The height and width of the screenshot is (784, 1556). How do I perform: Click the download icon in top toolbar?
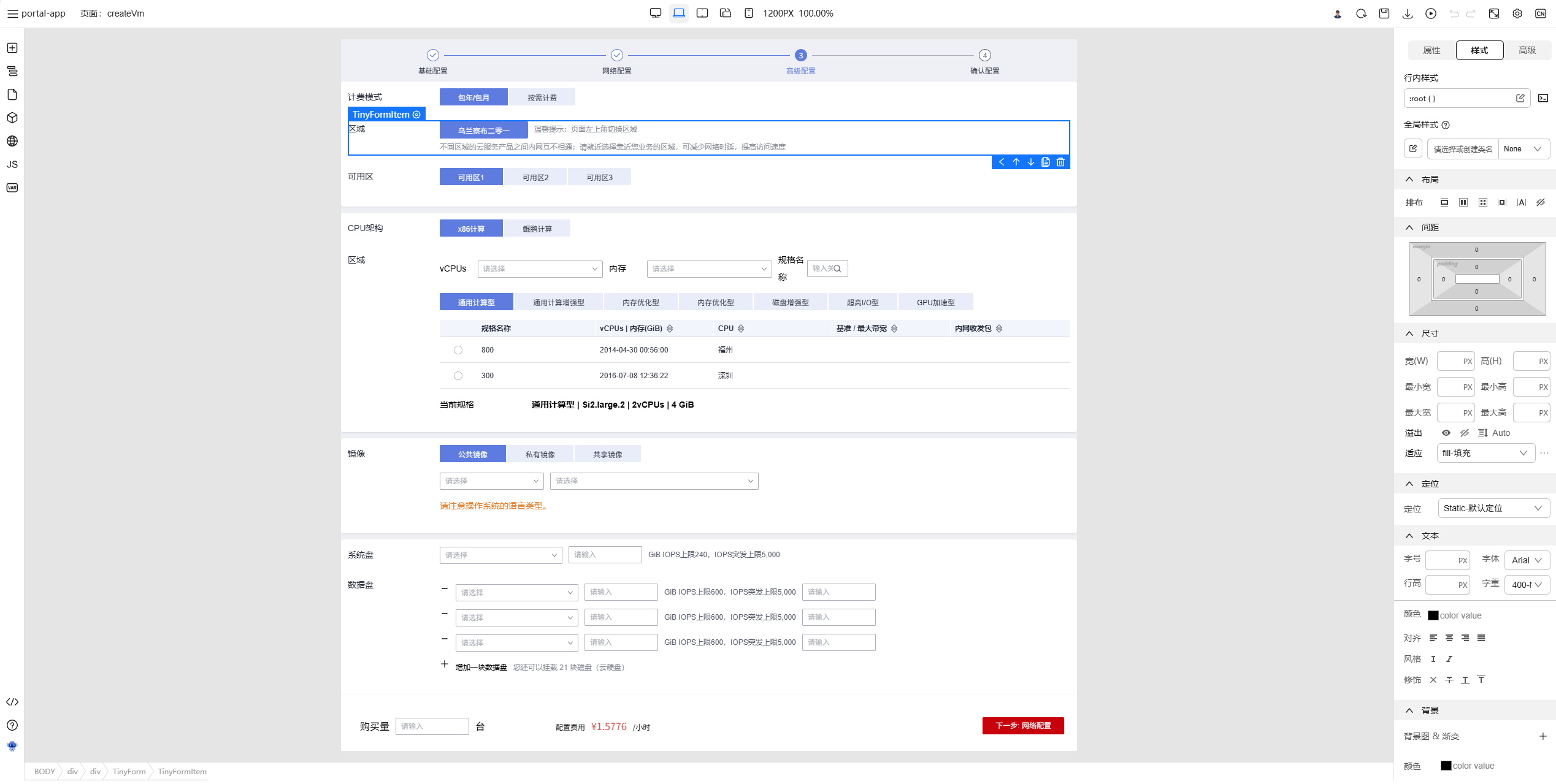[x=1408, y=13]
